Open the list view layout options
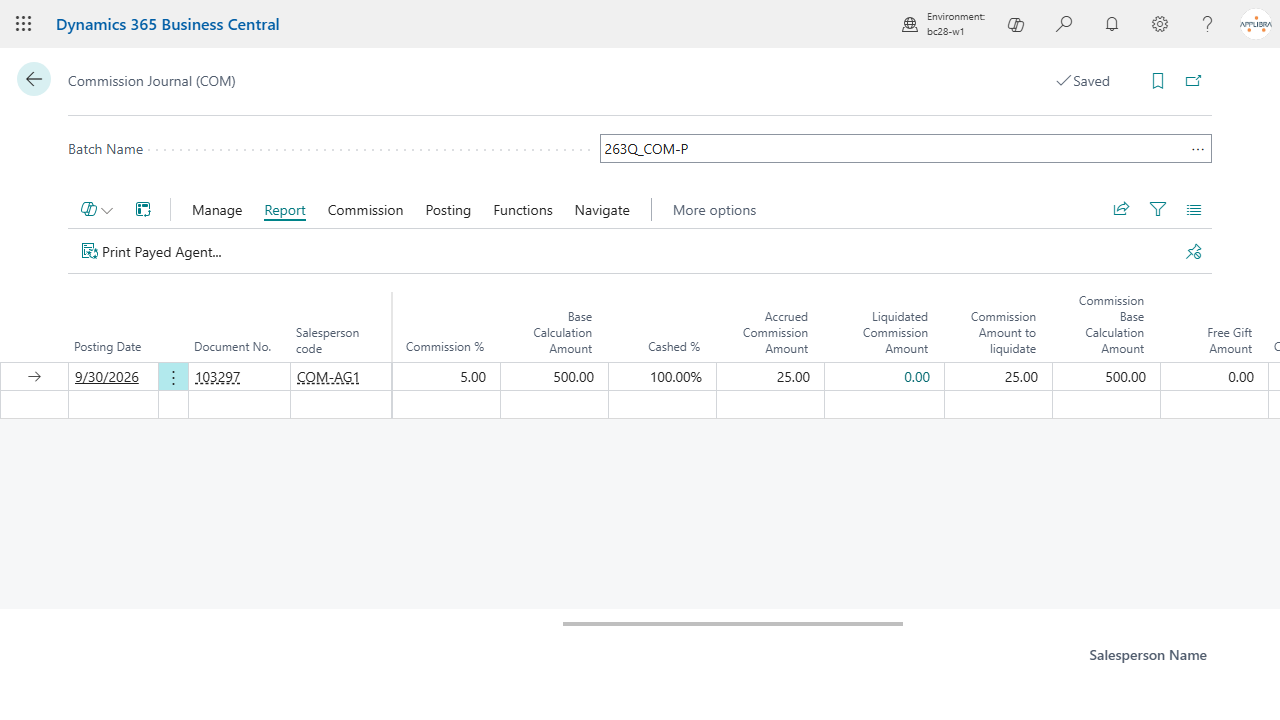Image resolution: width=1280 pixels, height=720 pixels. (1194, 210)
